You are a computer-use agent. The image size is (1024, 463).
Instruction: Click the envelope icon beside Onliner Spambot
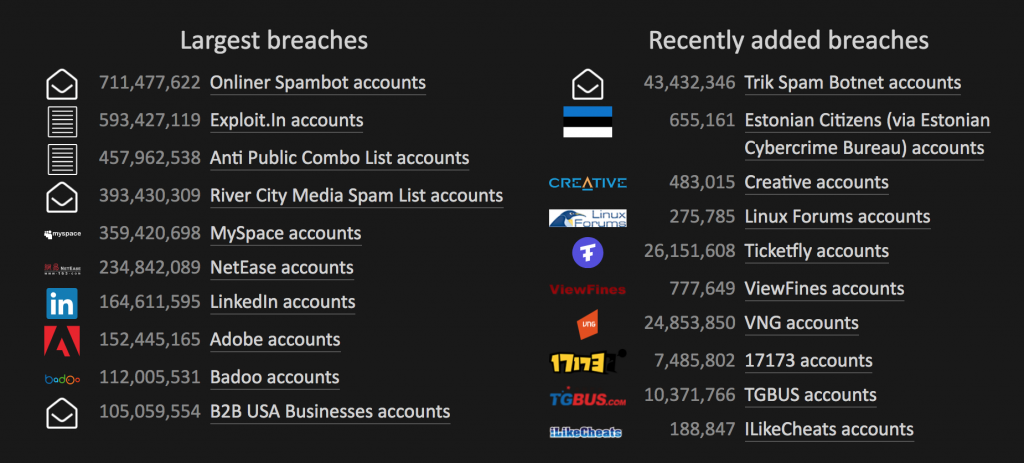[62, 84]
